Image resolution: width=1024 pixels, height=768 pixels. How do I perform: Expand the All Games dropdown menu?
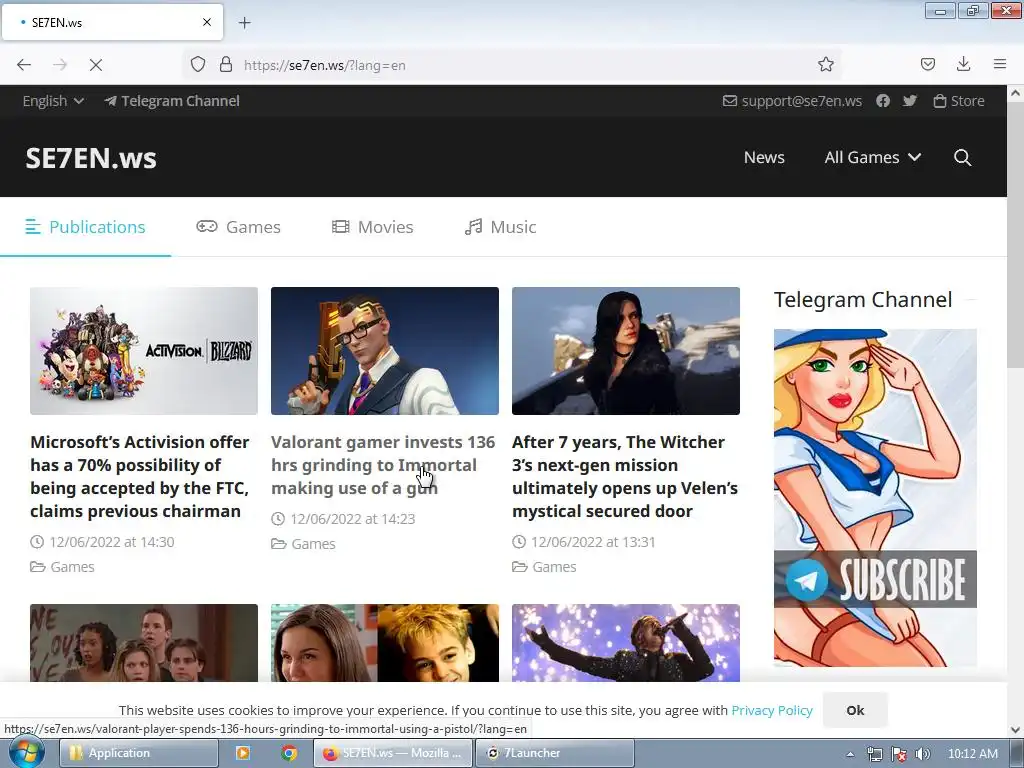(872, 157)
